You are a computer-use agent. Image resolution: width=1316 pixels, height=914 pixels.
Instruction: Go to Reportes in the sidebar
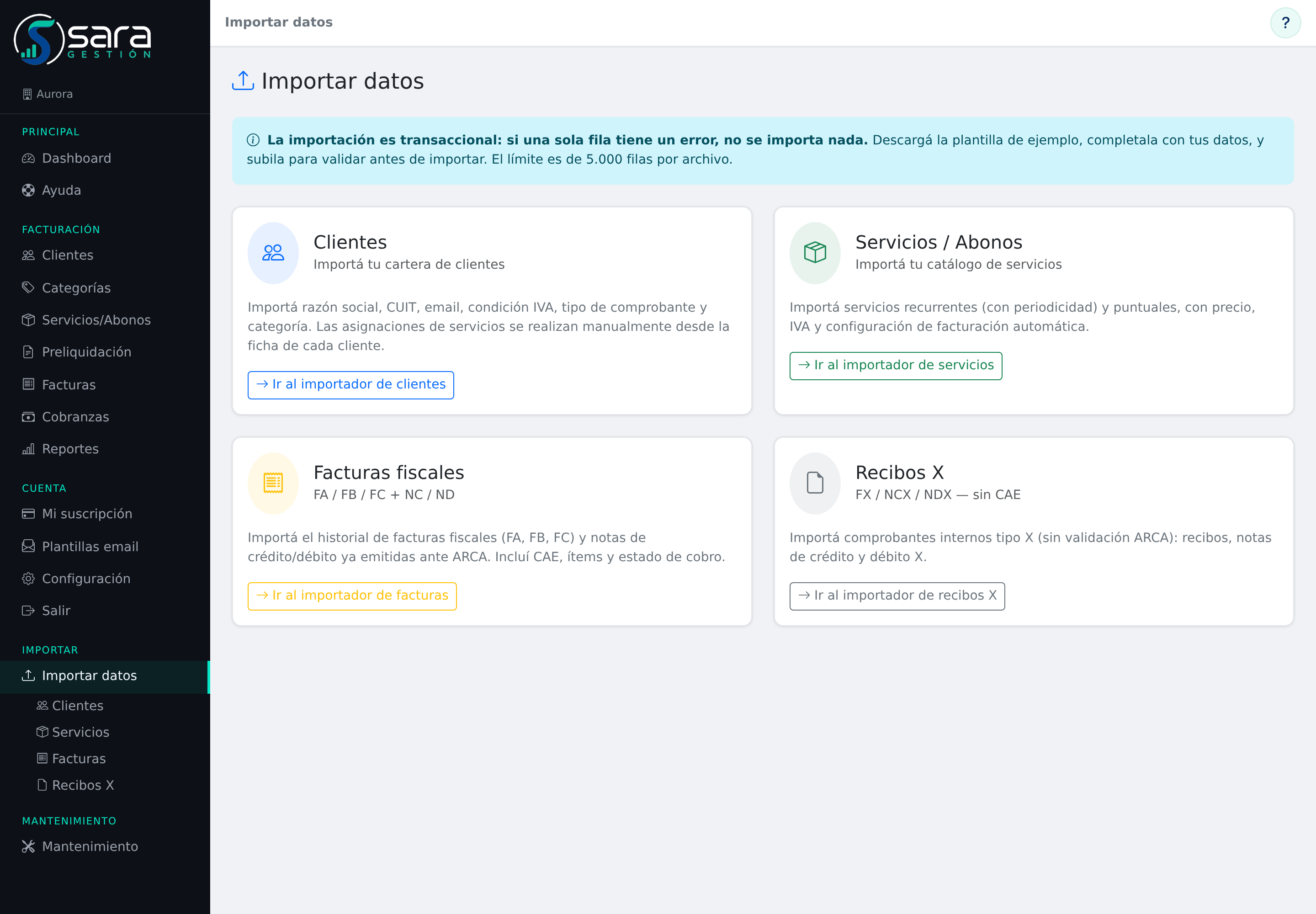(x=104, y=449)
